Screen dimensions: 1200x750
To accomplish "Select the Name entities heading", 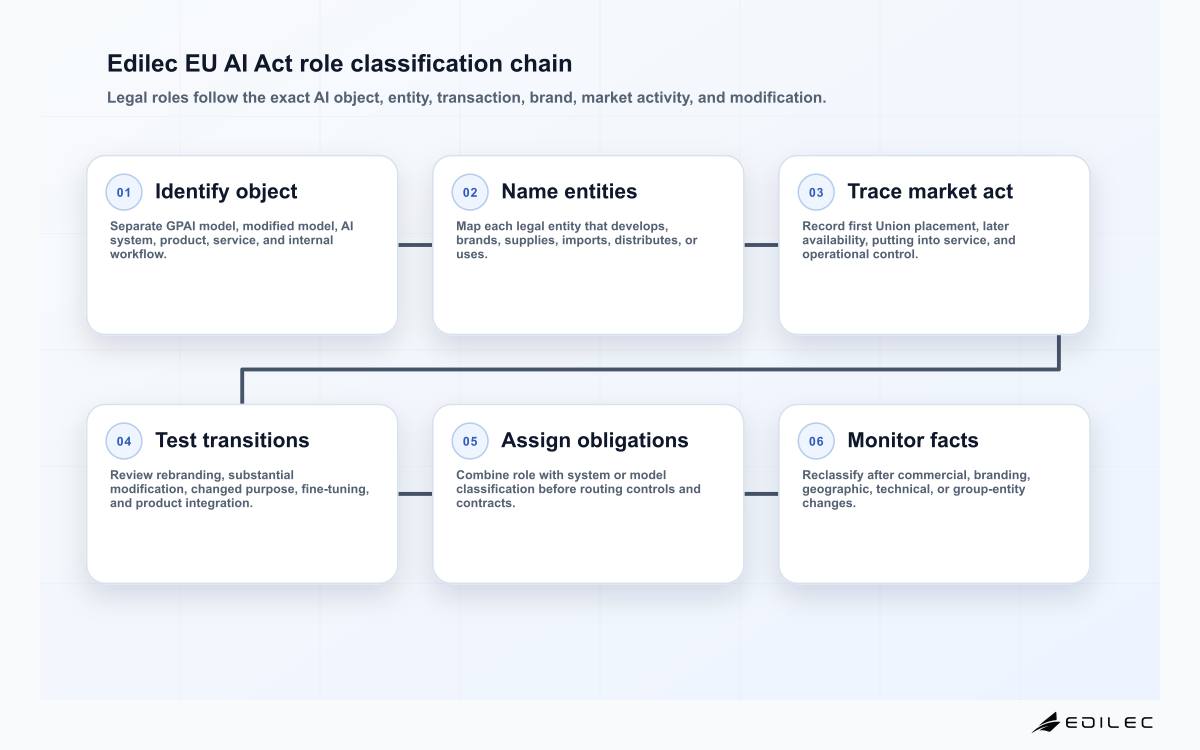I will click(569, 191).
